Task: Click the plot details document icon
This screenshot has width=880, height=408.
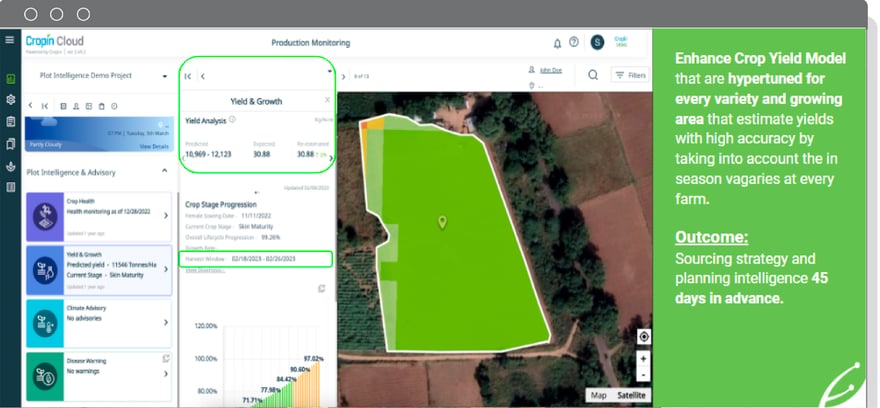Action: point(63,106)
